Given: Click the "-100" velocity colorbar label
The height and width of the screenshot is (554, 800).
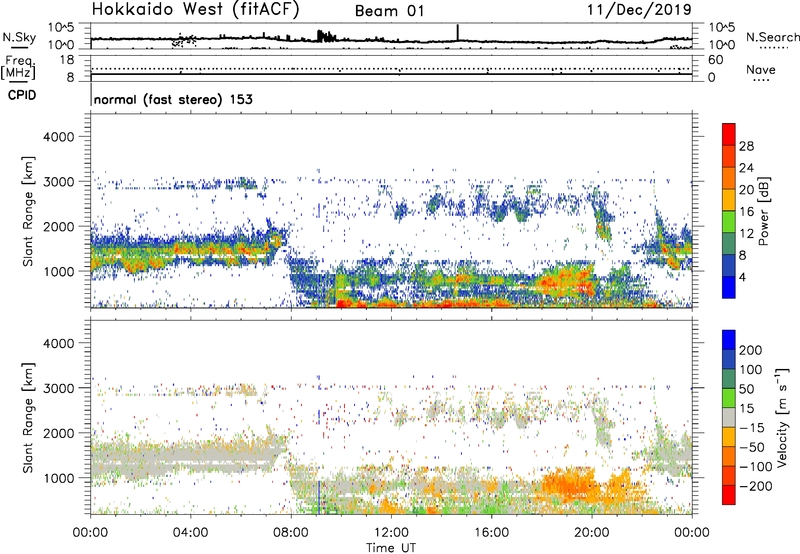Looking at the screenshot, I should (x=755, y=467).
